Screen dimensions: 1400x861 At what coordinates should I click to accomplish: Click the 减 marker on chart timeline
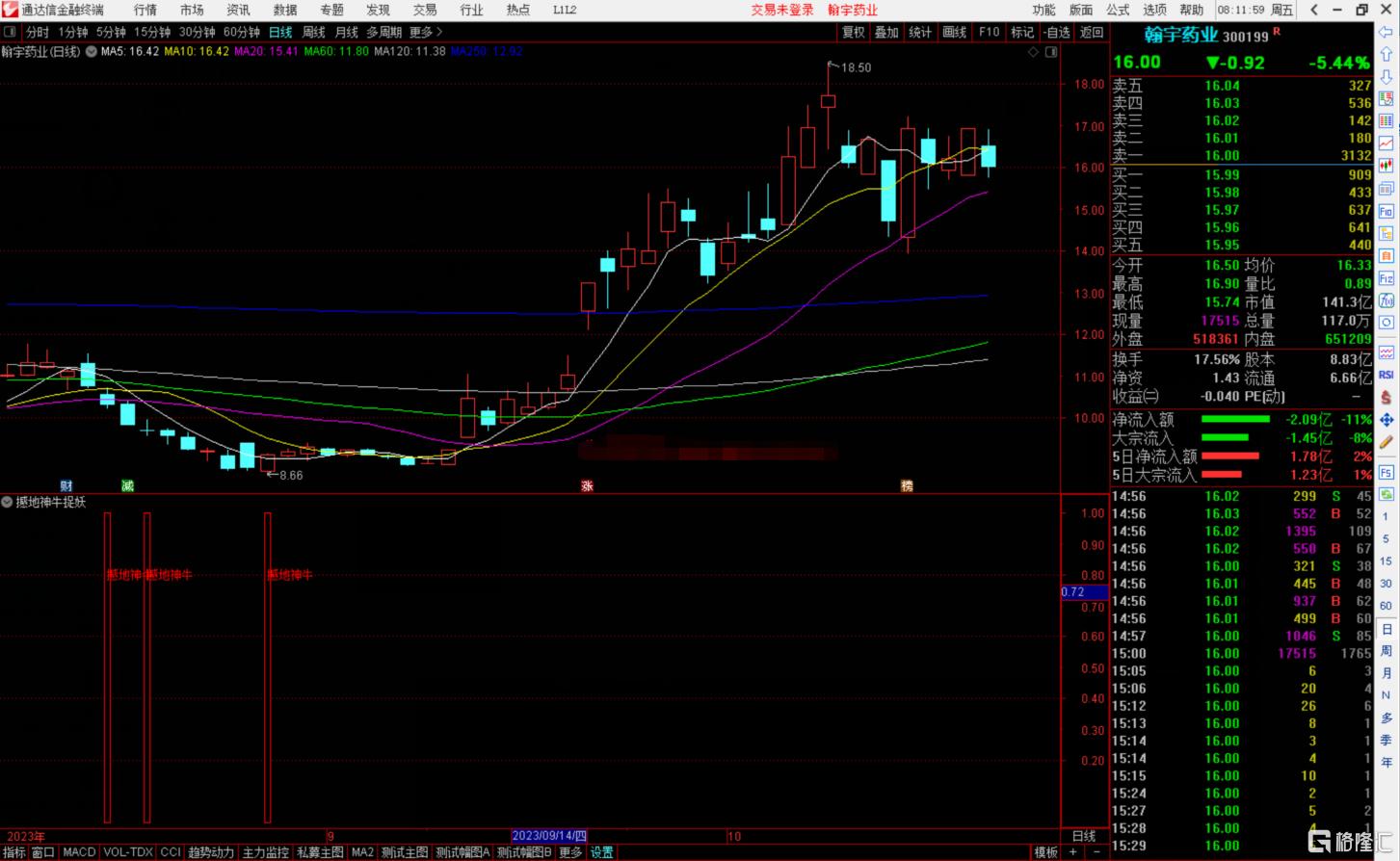click(127, 485)
